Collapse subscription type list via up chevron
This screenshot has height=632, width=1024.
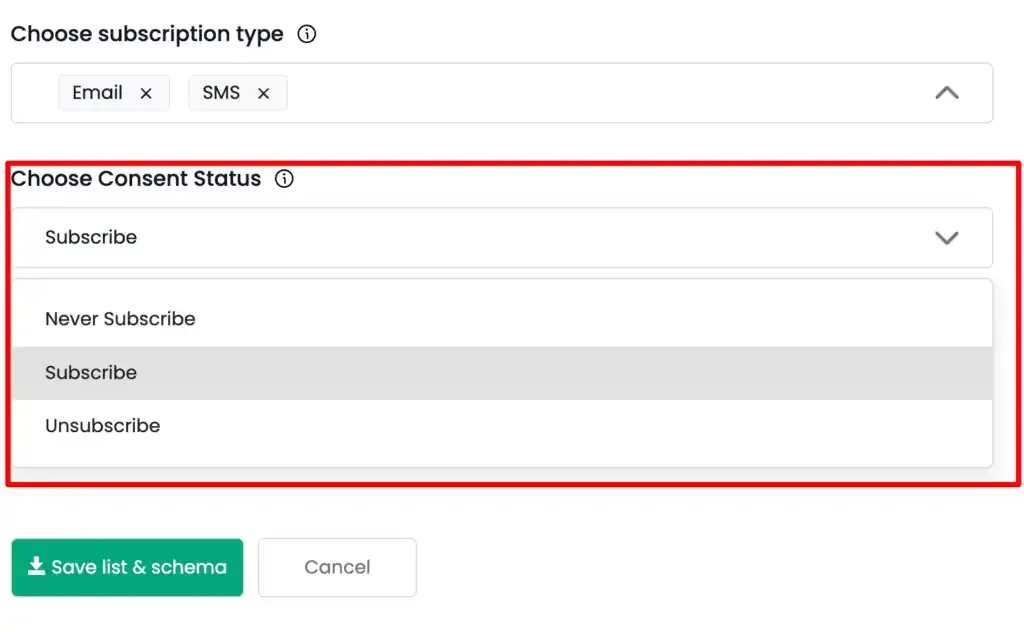pos(946,93)
